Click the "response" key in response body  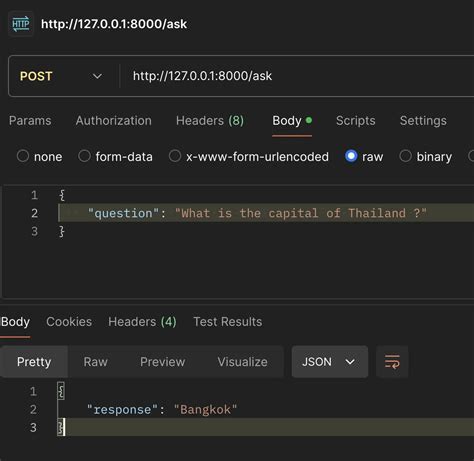coord(122,410)
